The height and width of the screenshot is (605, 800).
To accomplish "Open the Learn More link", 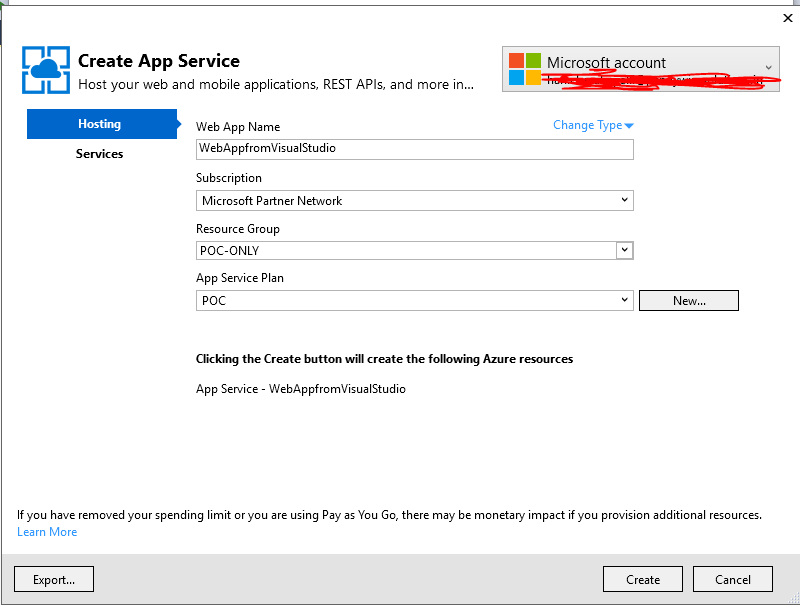I will 47,532.
